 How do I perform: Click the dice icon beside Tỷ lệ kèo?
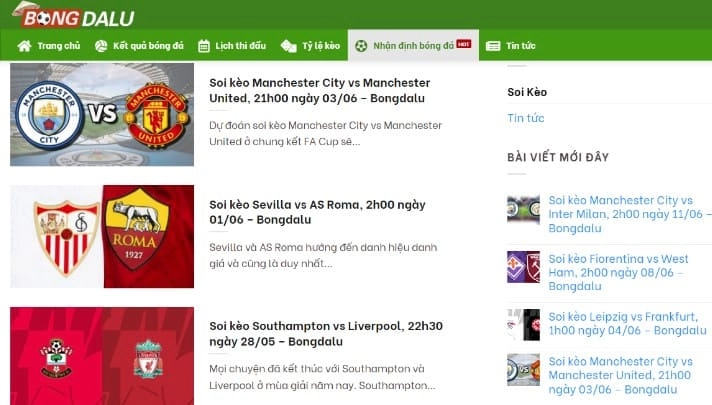coord(288,46)
